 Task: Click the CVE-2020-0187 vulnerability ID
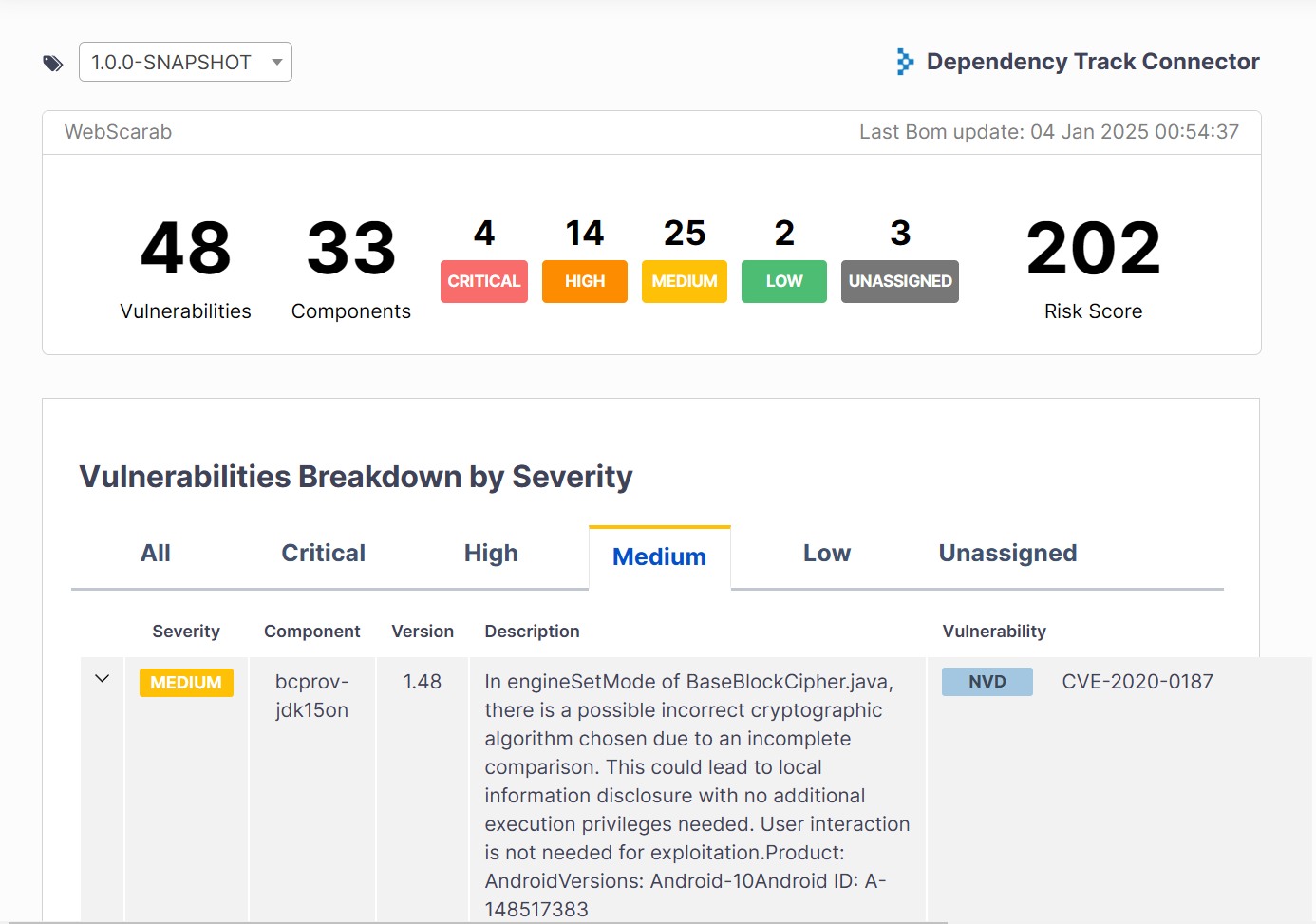pos(1137,682)
